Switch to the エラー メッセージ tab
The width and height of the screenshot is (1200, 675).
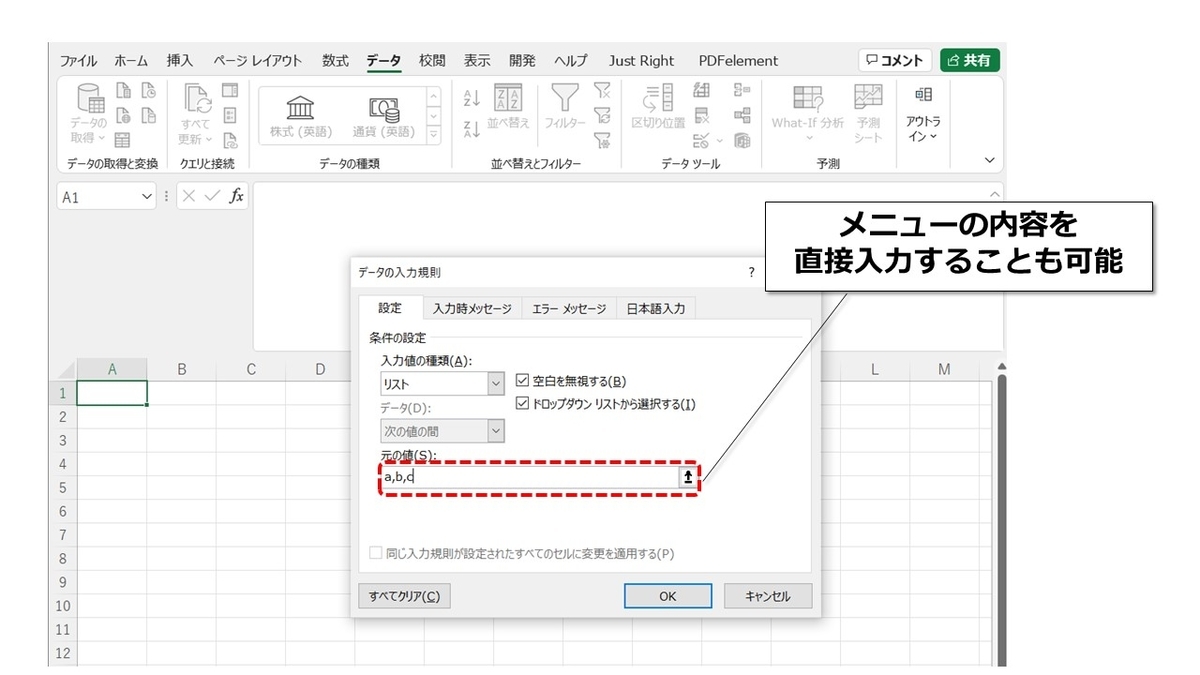pyautogui.click(x=568, y=308)
